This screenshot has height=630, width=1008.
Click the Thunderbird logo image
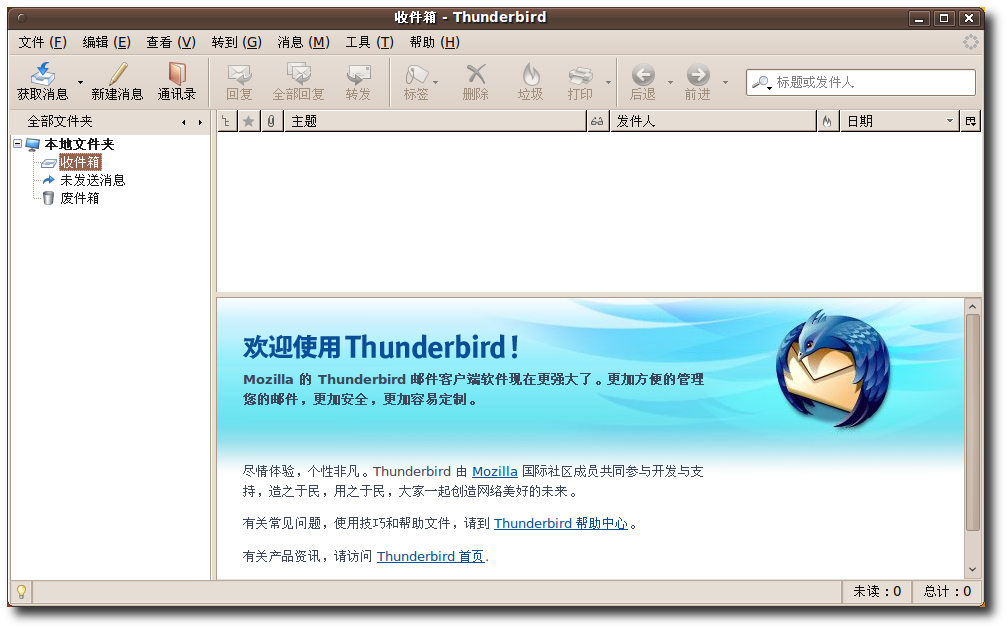(x=832, y=369)
